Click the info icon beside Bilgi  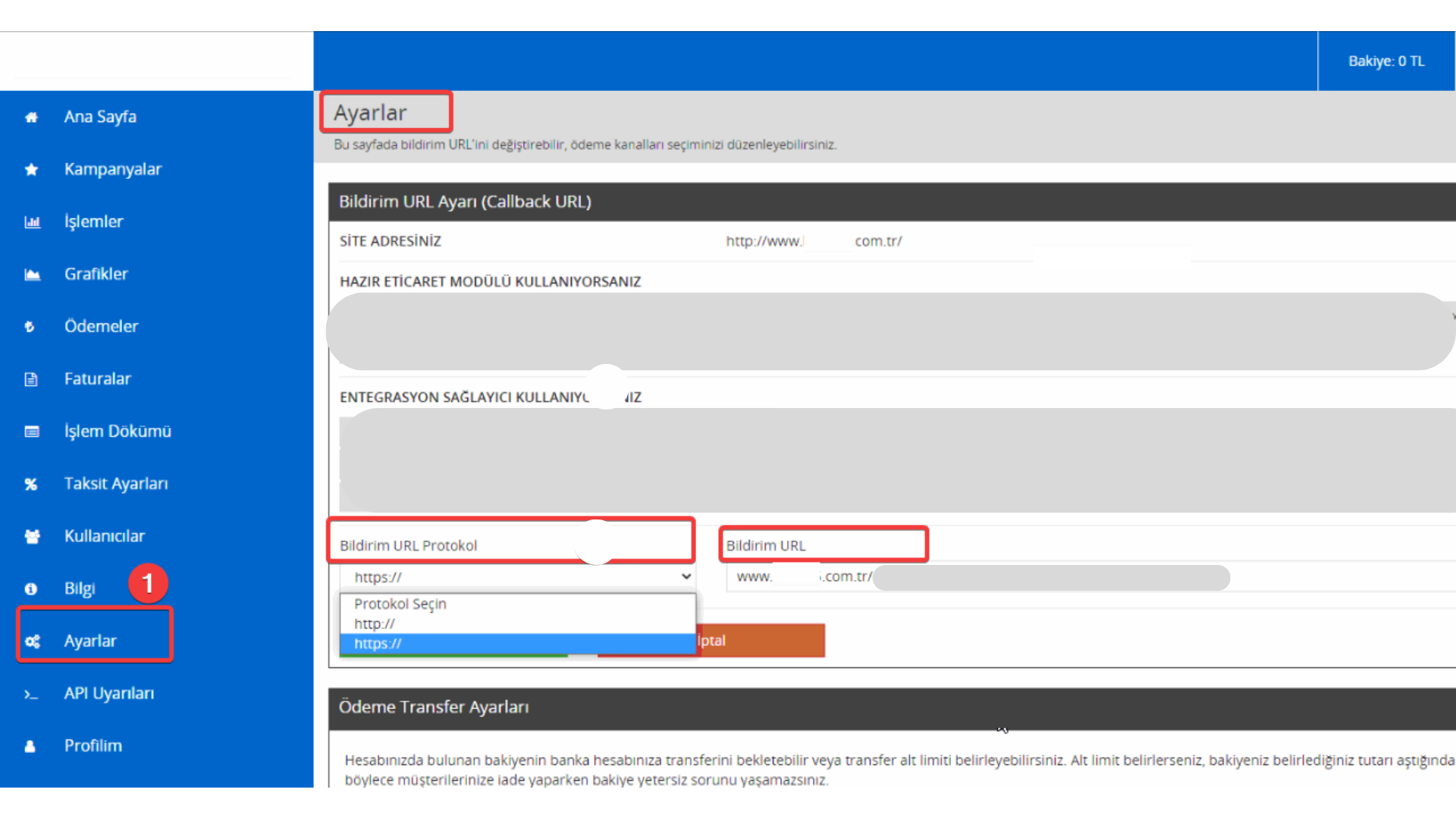tap(31, 589)
